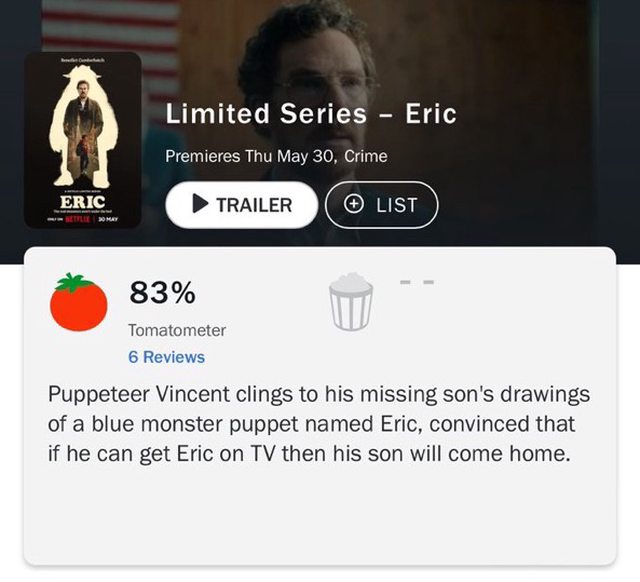Click the monster silhouette on the Eric poster
The height and width of the screenshot is (582, 640).
point(83,125)
